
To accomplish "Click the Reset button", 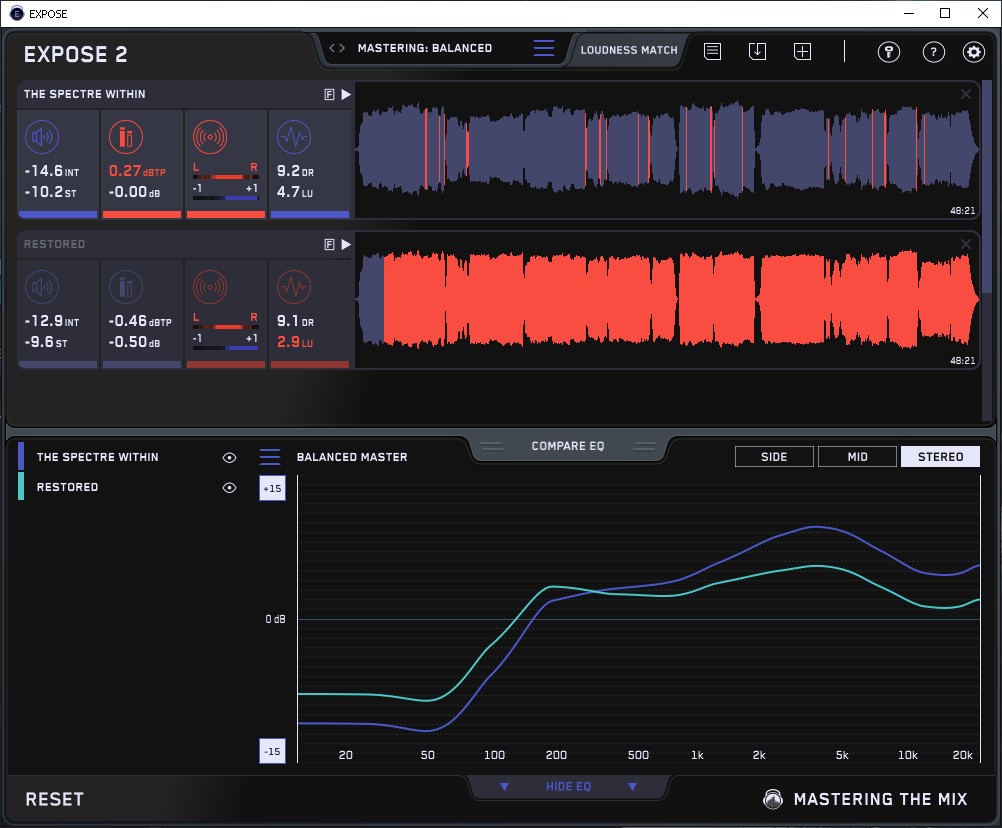I will [x=54, y=799].
